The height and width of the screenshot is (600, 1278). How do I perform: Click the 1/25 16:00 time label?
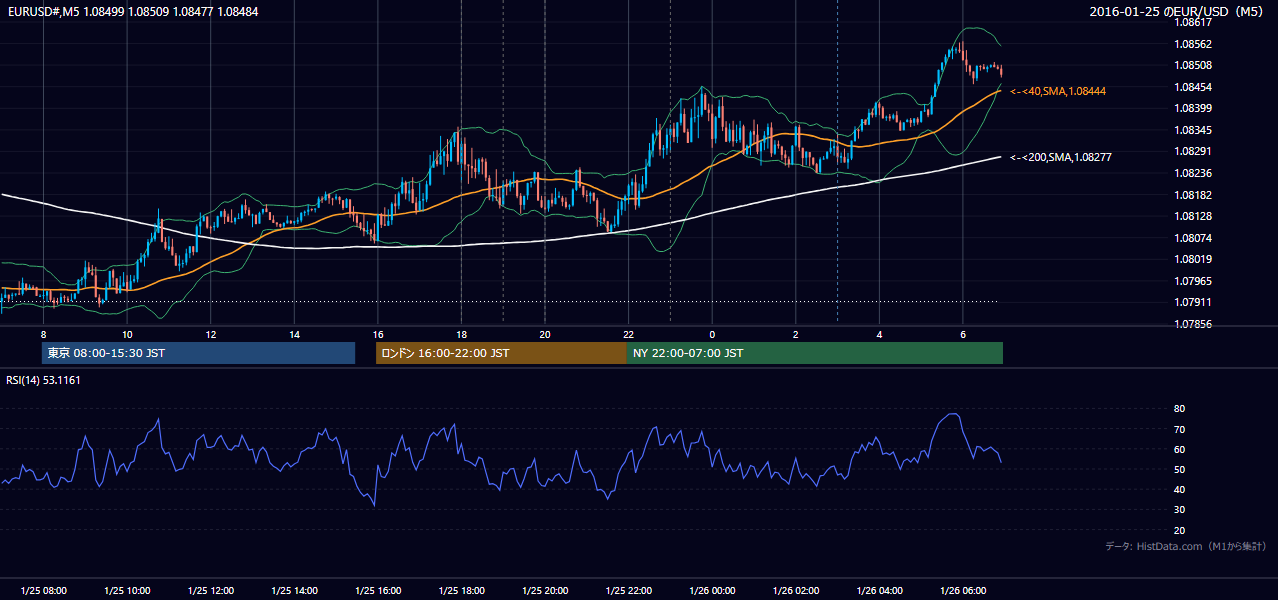[x=378, y=591]
